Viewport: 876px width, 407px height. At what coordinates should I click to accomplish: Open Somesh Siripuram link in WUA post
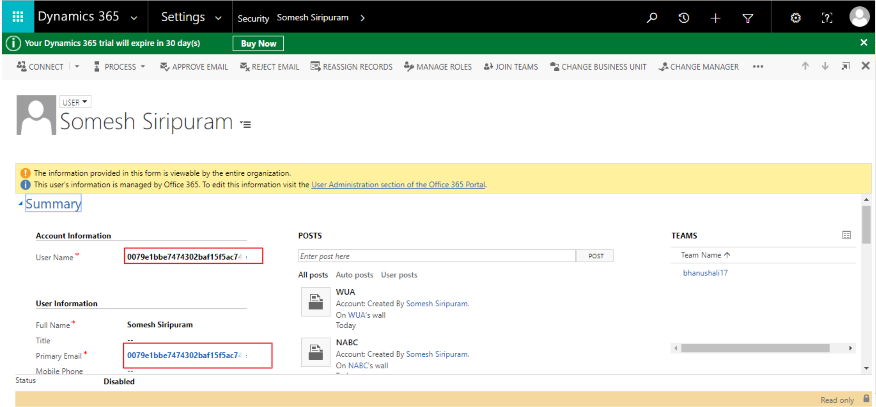click(x=437, y=304)
